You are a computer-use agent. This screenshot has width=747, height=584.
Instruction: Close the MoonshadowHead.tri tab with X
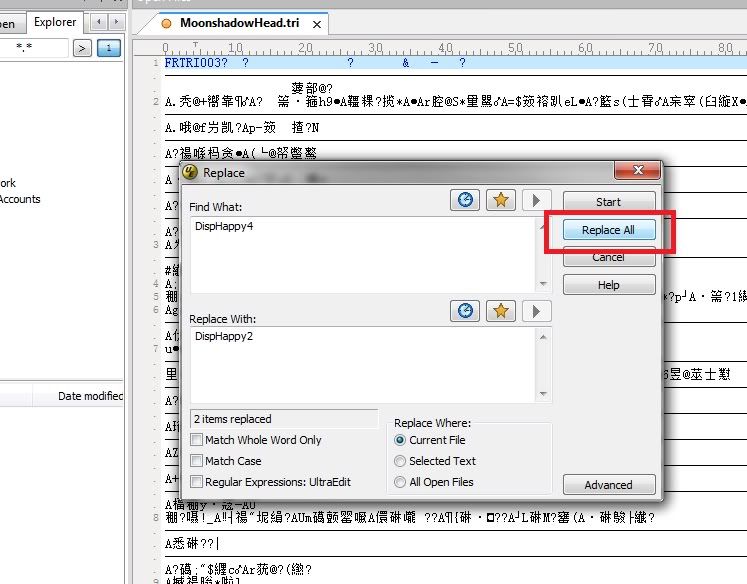(318, 23)
